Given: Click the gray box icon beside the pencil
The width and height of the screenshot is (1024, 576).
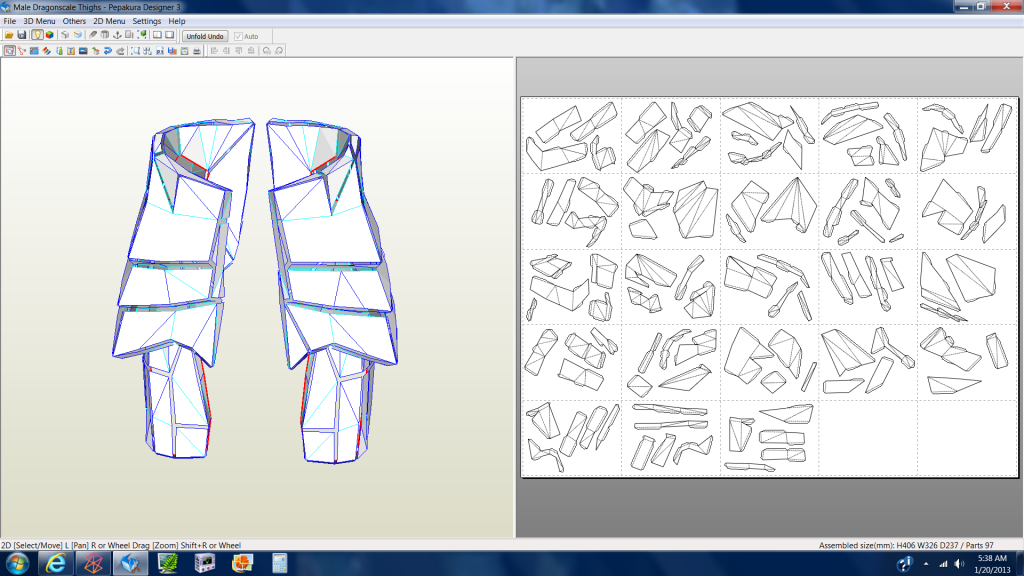Looking at the screenshot, I should pyautogui.click(x=104, y=35).
